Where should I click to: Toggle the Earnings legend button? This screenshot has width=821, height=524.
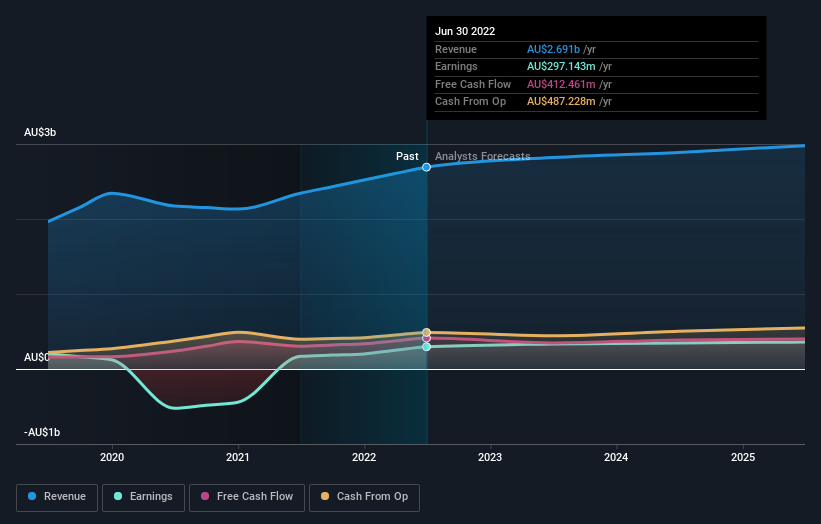(143, 497)
